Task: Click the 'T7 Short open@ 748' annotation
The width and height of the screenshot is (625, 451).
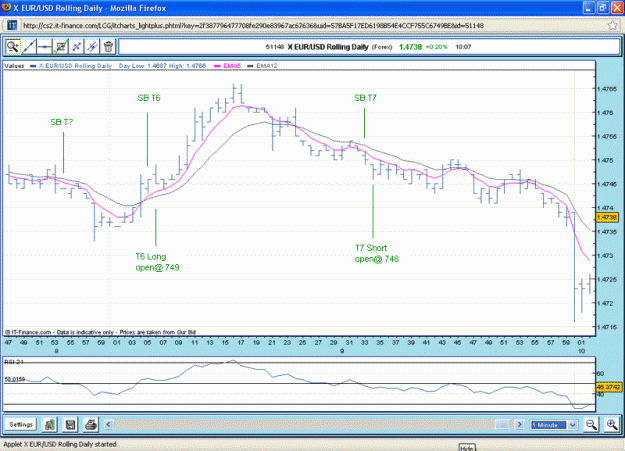Action: tap(377, 253)
